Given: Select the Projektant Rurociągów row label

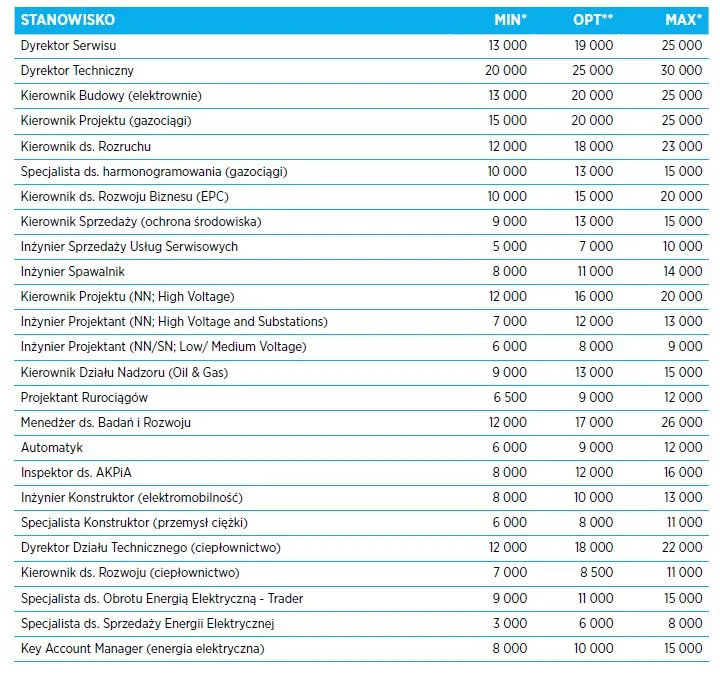Looking at the screenshot, I should pos(84,398).
